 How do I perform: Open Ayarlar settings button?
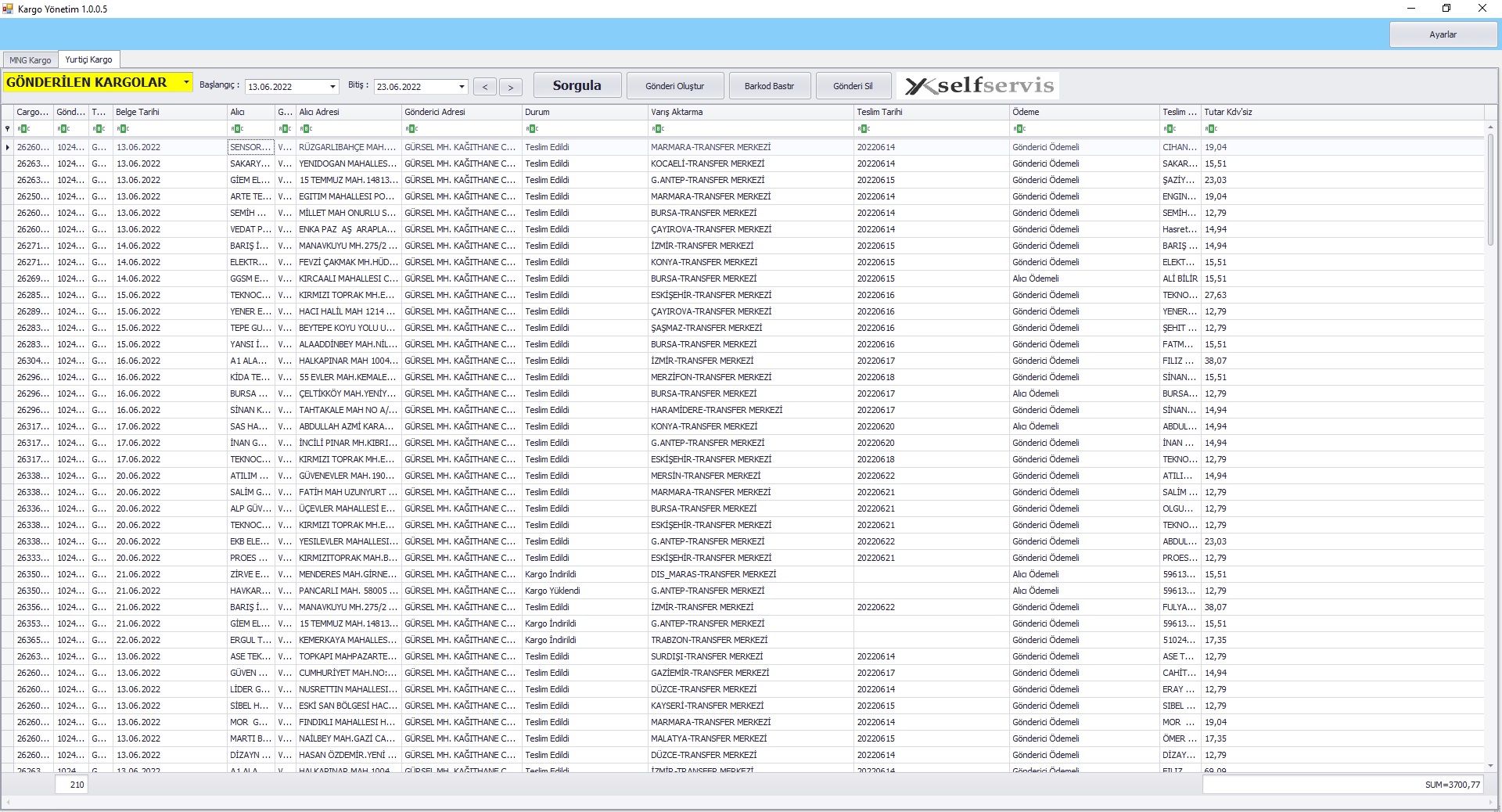1443,34
